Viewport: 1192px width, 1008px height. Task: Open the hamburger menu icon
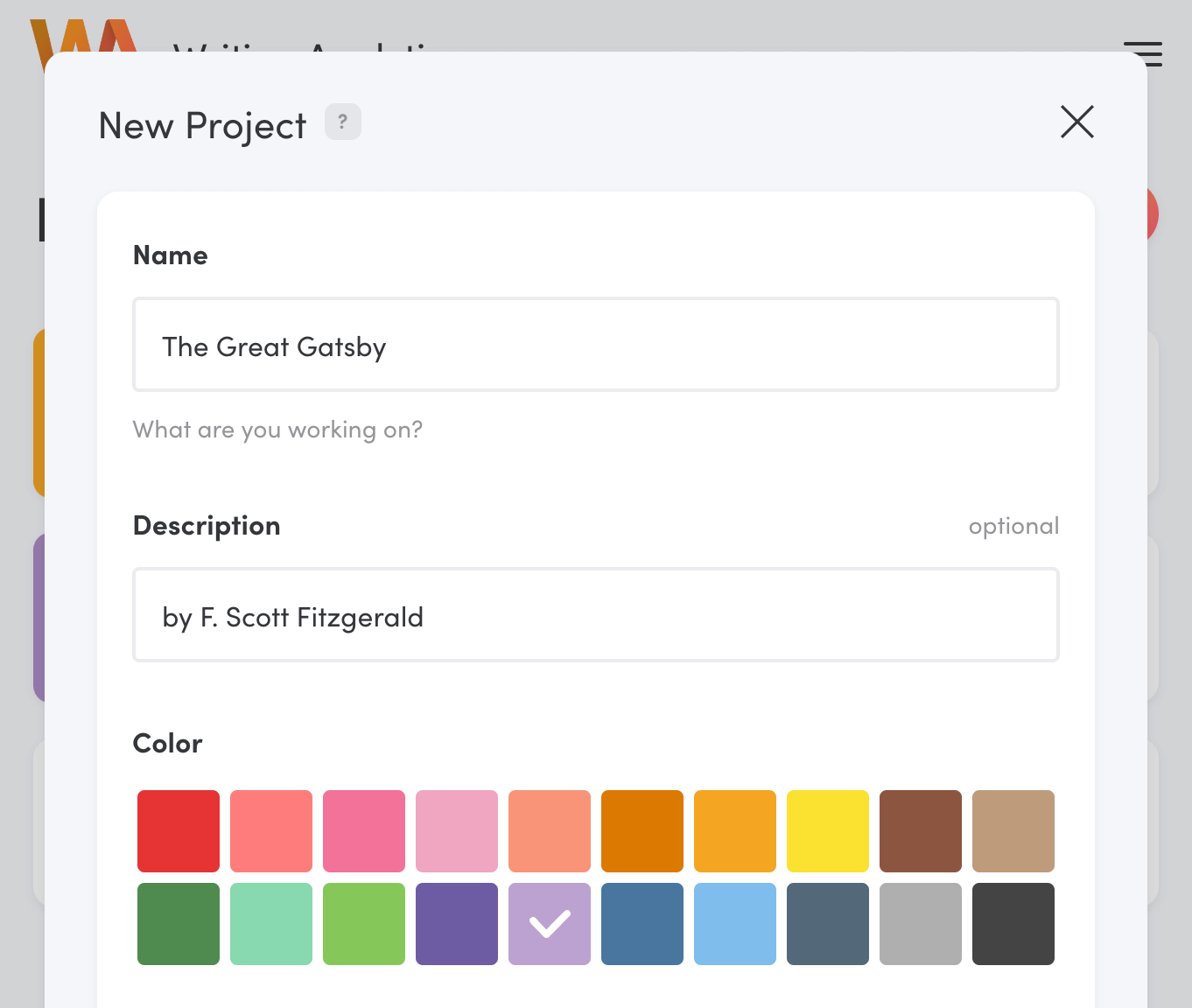[1143, 53]
